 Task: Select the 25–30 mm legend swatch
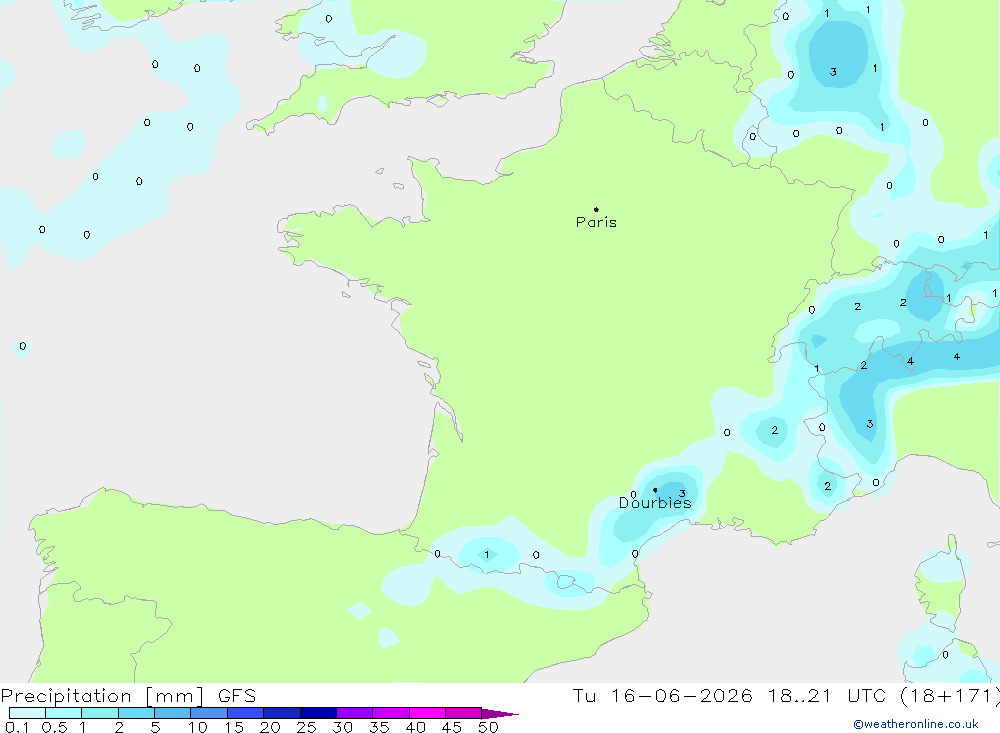click(x=318, y=713)
